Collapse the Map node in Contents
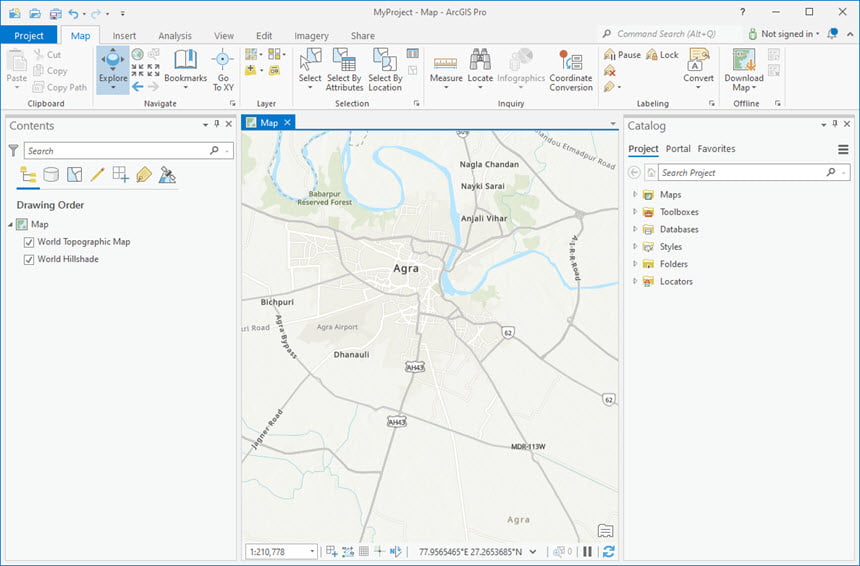Image resolution: width=860 pixels, height=566 pixels. coord(10,224)
